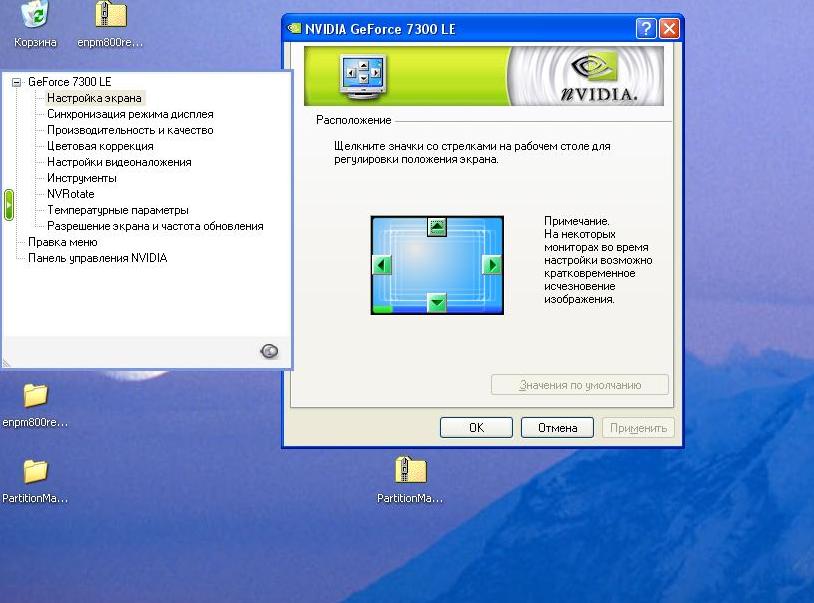
Task: Click the left arrow in screen position preview
Action: (x=381, y=265)
